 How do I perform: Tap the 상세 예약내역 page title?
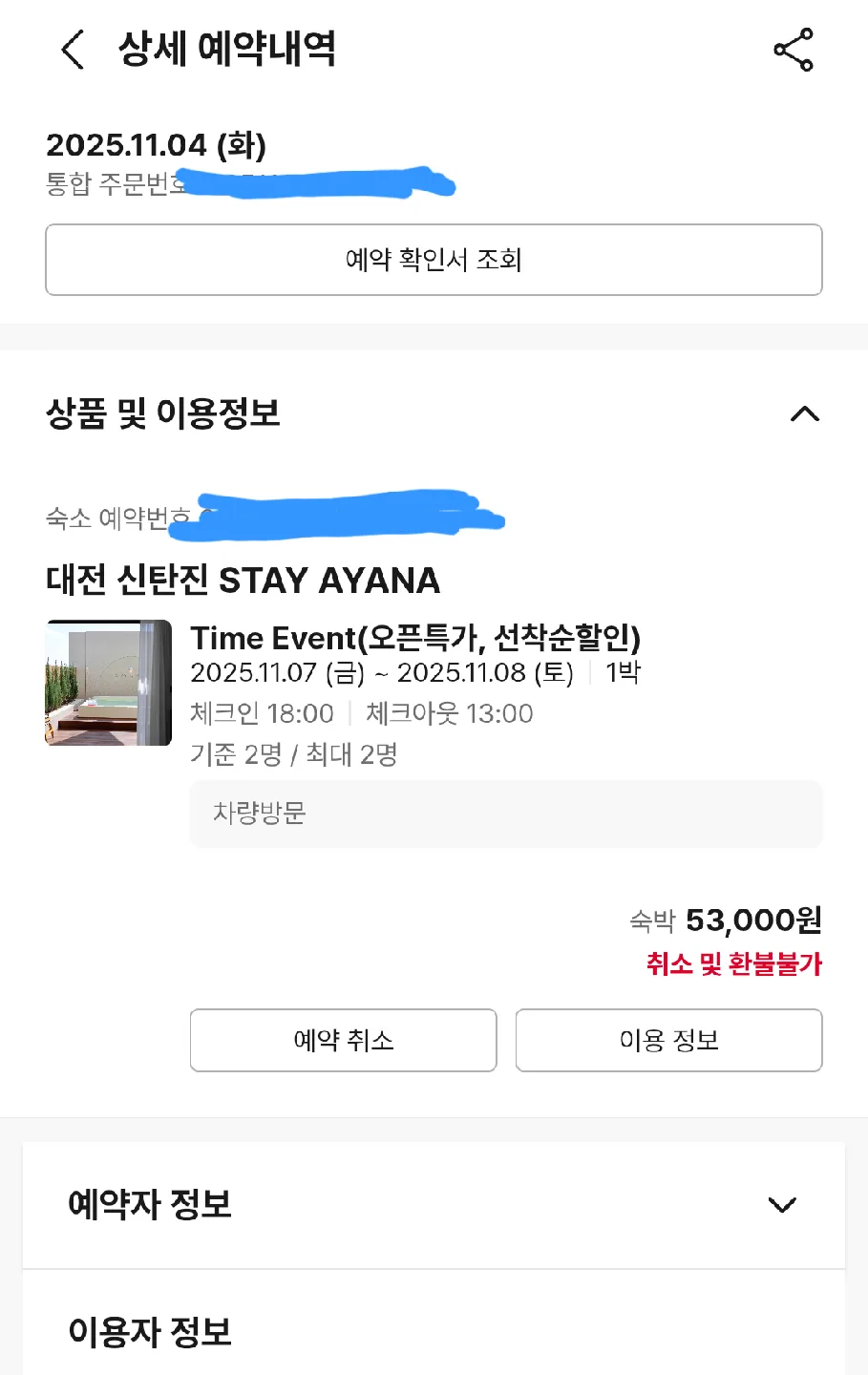(226, 49)
